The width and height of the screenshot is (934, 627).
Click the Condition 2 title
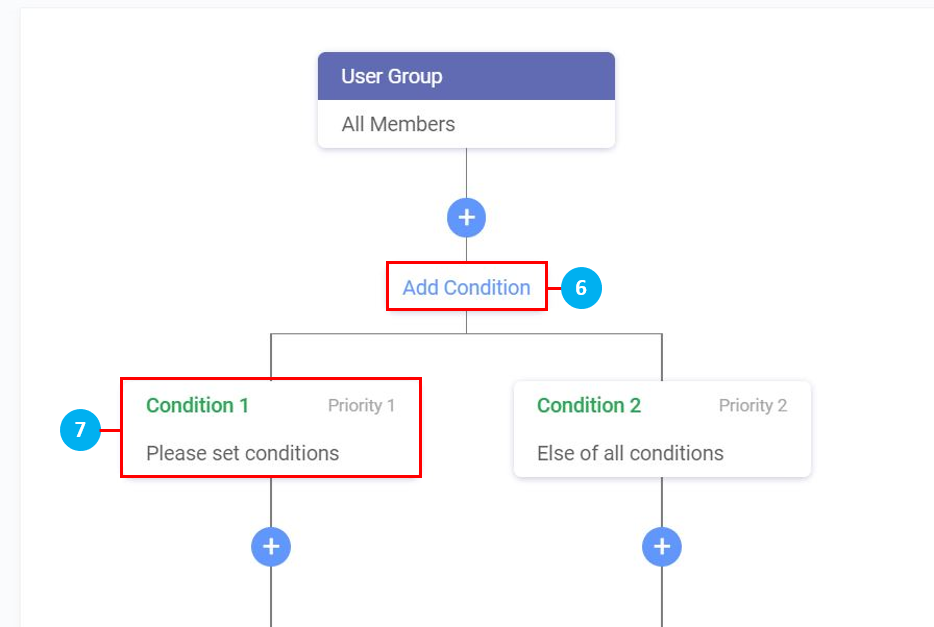coord(588,405)
